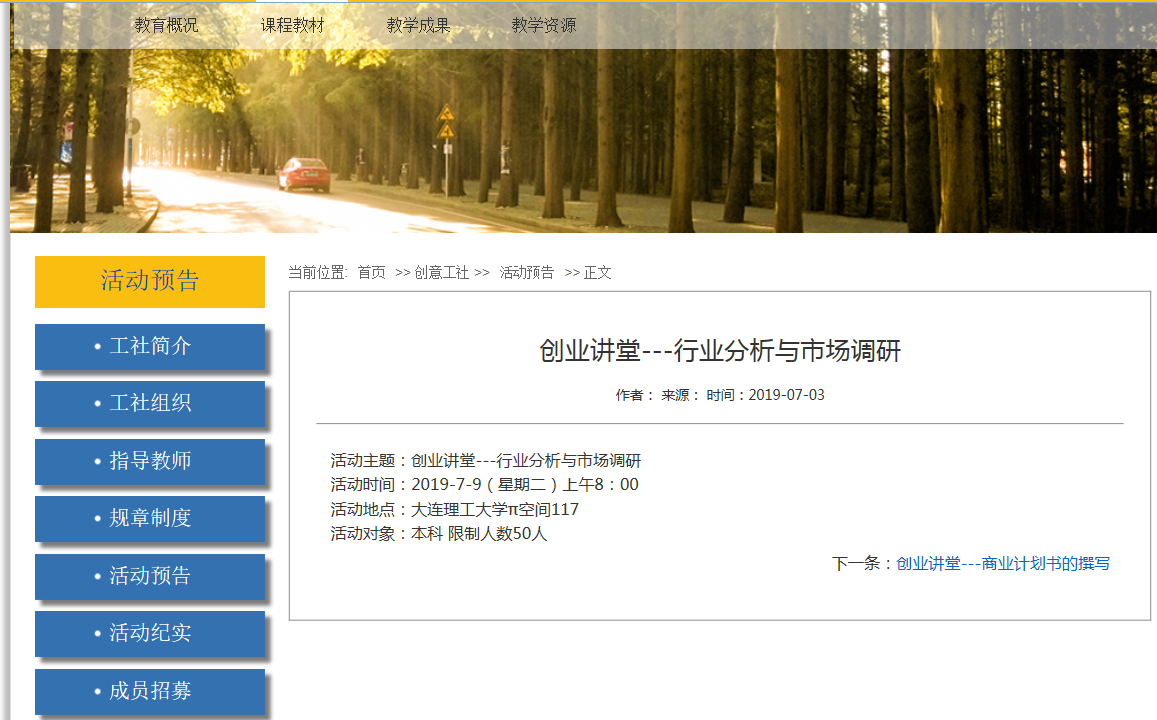Screen dimensions: 1157x720
Task: Open the 课程教材 navigation menu
Action: (x=292, y=25)
